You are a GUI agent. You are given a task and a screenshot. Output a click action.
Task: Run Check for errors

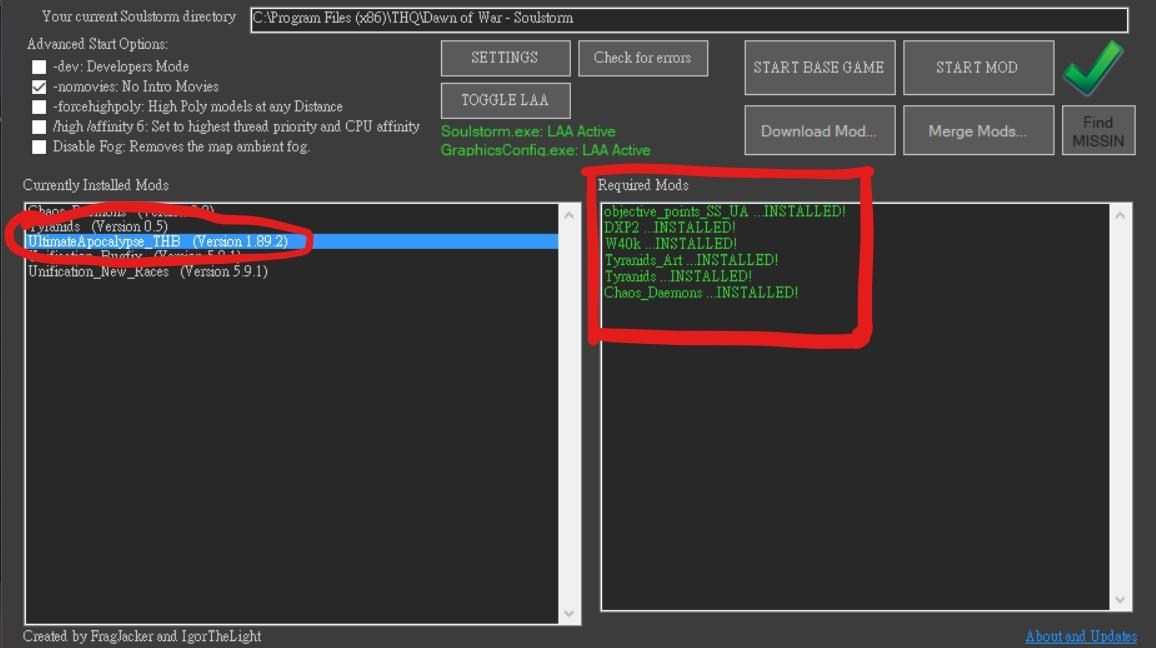click(x=643, y=58)
